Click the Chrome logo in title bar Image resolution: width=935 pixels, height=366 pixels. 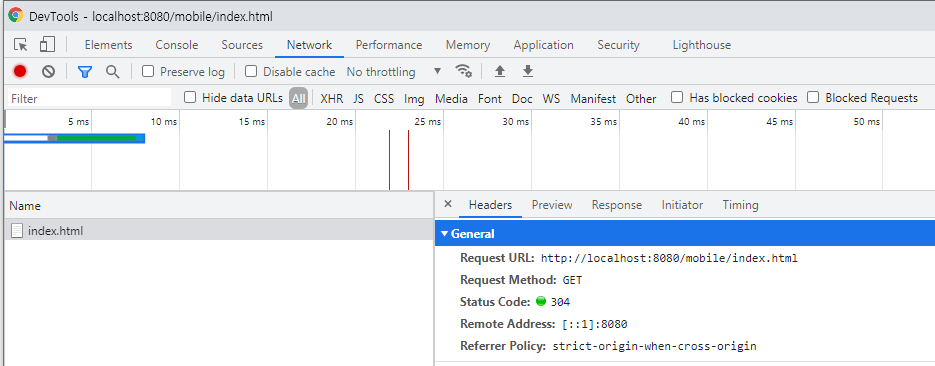[16, 15]
